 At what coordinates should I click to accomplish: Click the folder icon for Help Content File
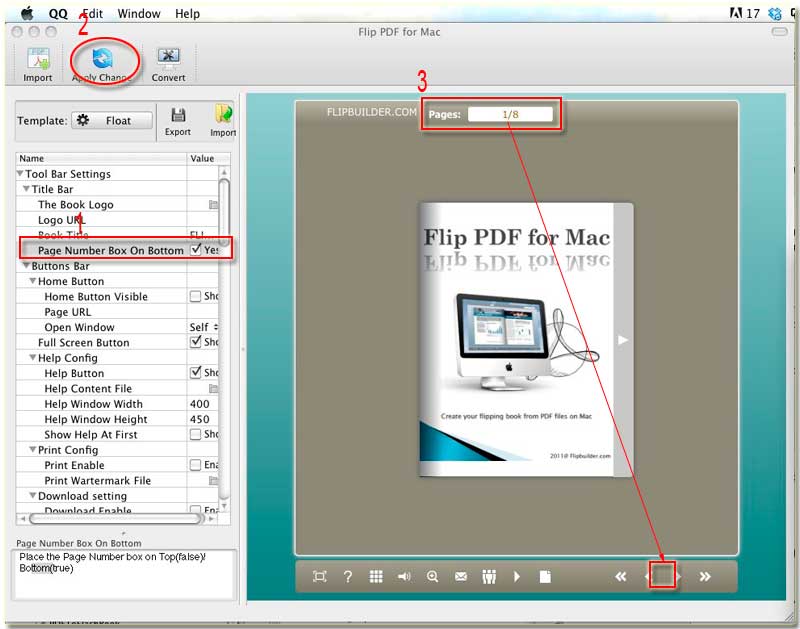[213, 389]
